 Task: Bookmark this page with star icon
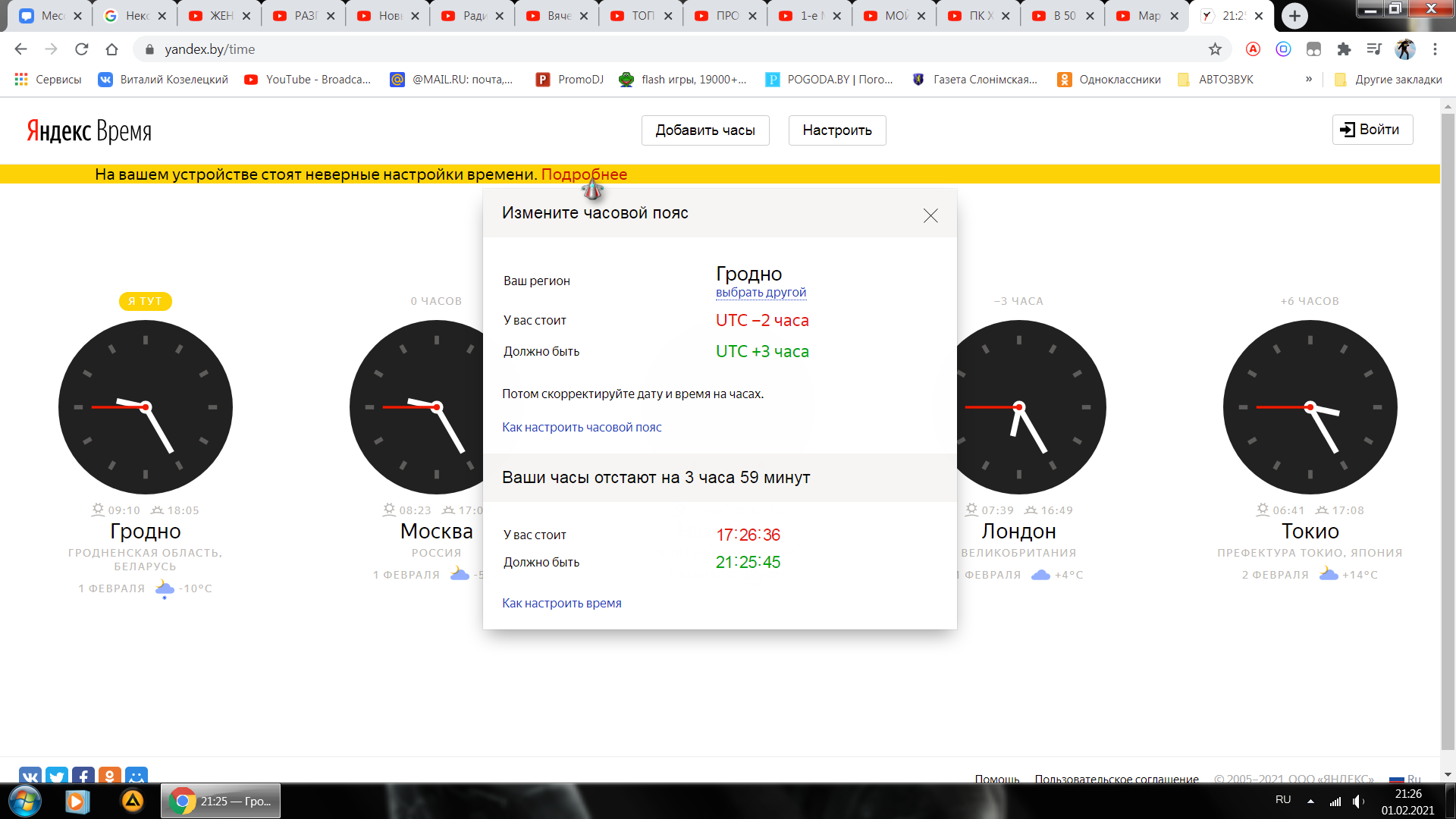tap(1215, 49)
